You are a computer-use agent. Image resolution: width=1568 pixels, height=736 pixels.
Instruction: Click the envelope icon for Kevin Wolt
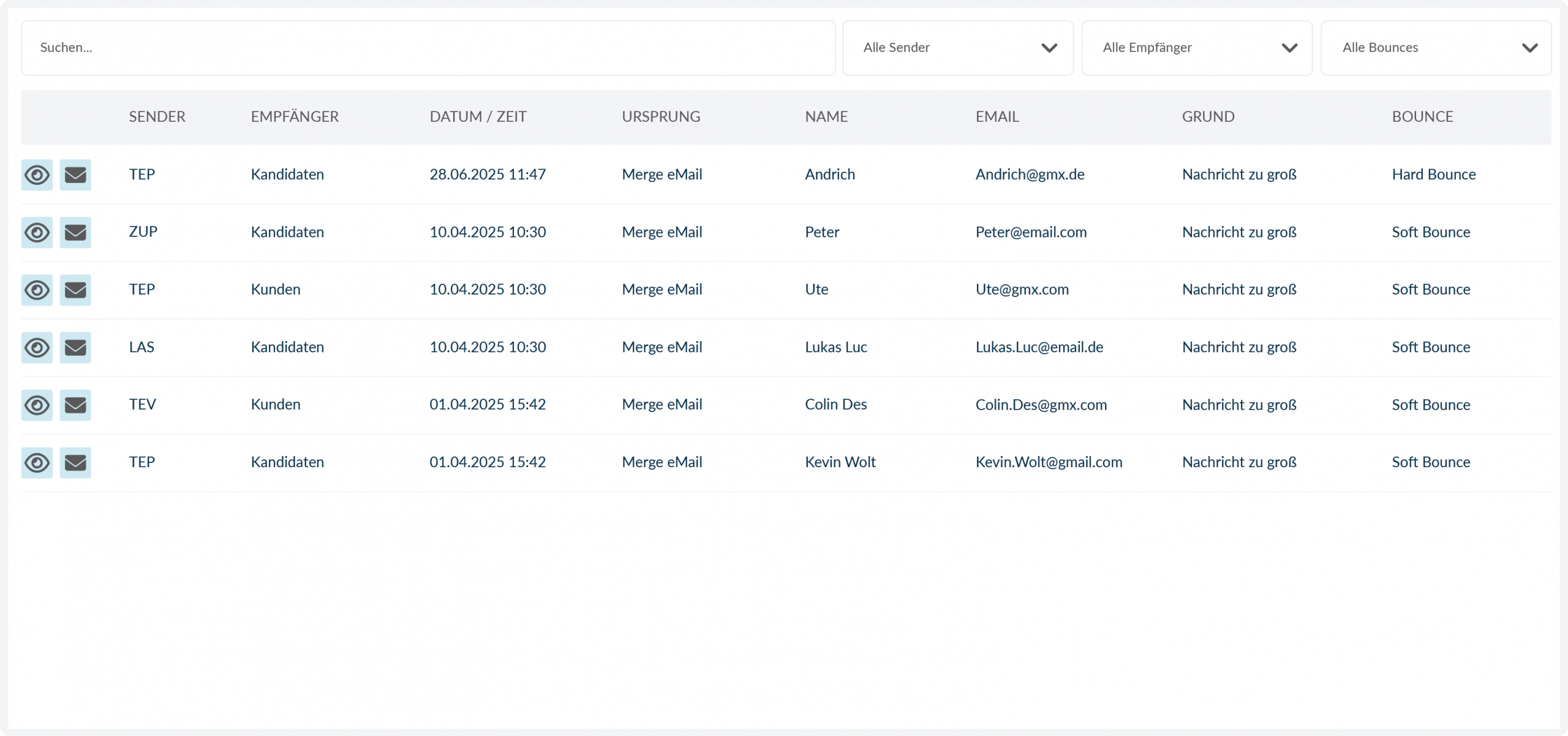pos(75,463)
